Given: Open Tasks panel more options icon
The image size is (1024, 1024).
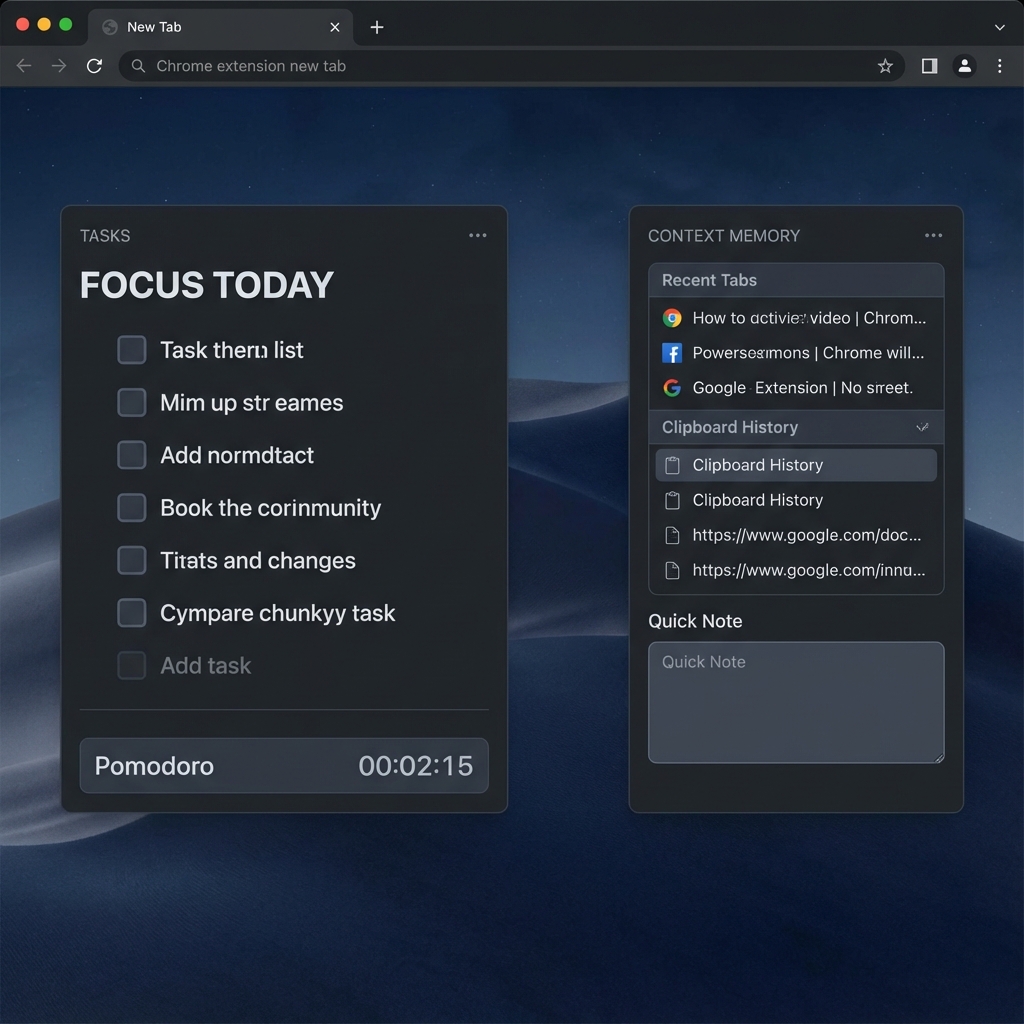Looking at the screenshot, I should (x=477, y=236).
